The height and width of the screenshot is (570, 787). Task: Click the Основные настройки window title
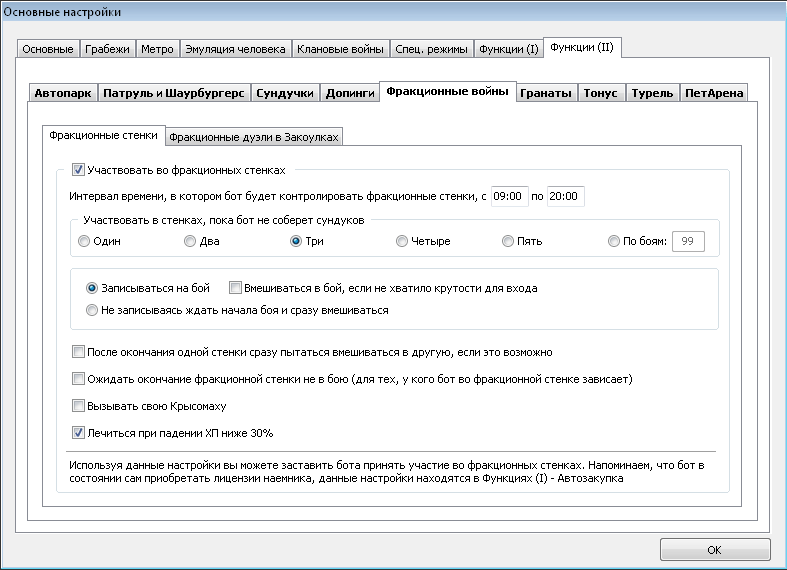[62, 12]
